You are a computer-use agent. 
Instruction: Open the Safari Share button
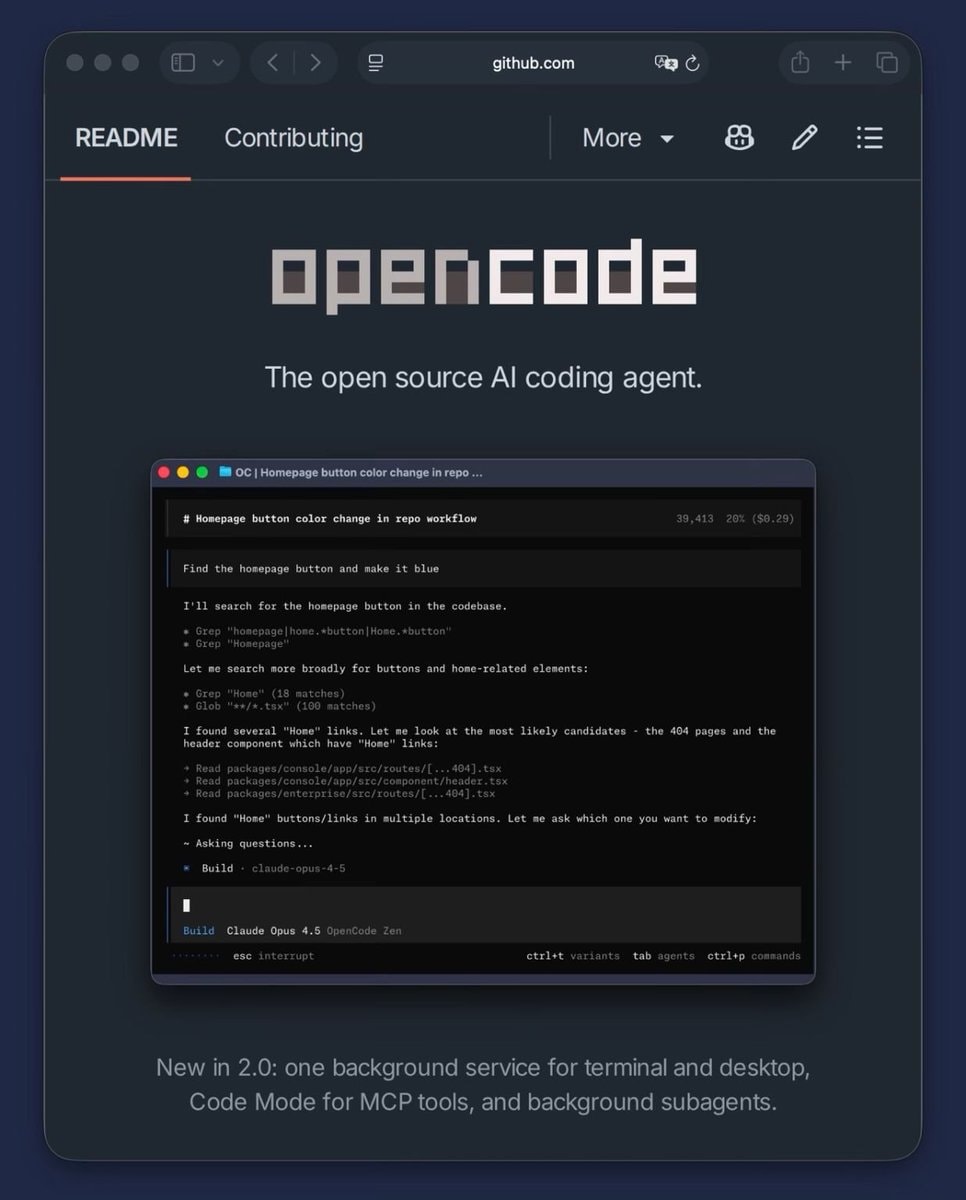click(x=800, y=62)
